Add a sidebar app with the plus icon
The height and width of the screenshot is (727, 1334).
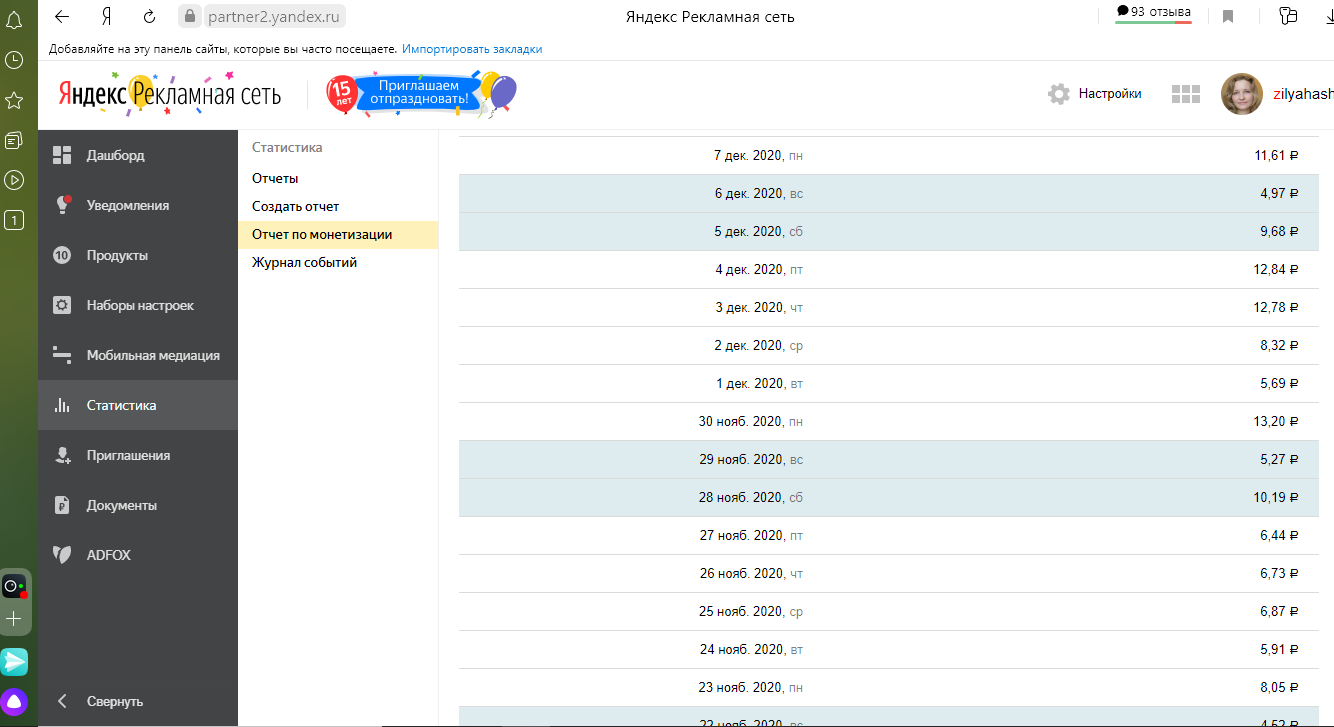click(14, 619)
